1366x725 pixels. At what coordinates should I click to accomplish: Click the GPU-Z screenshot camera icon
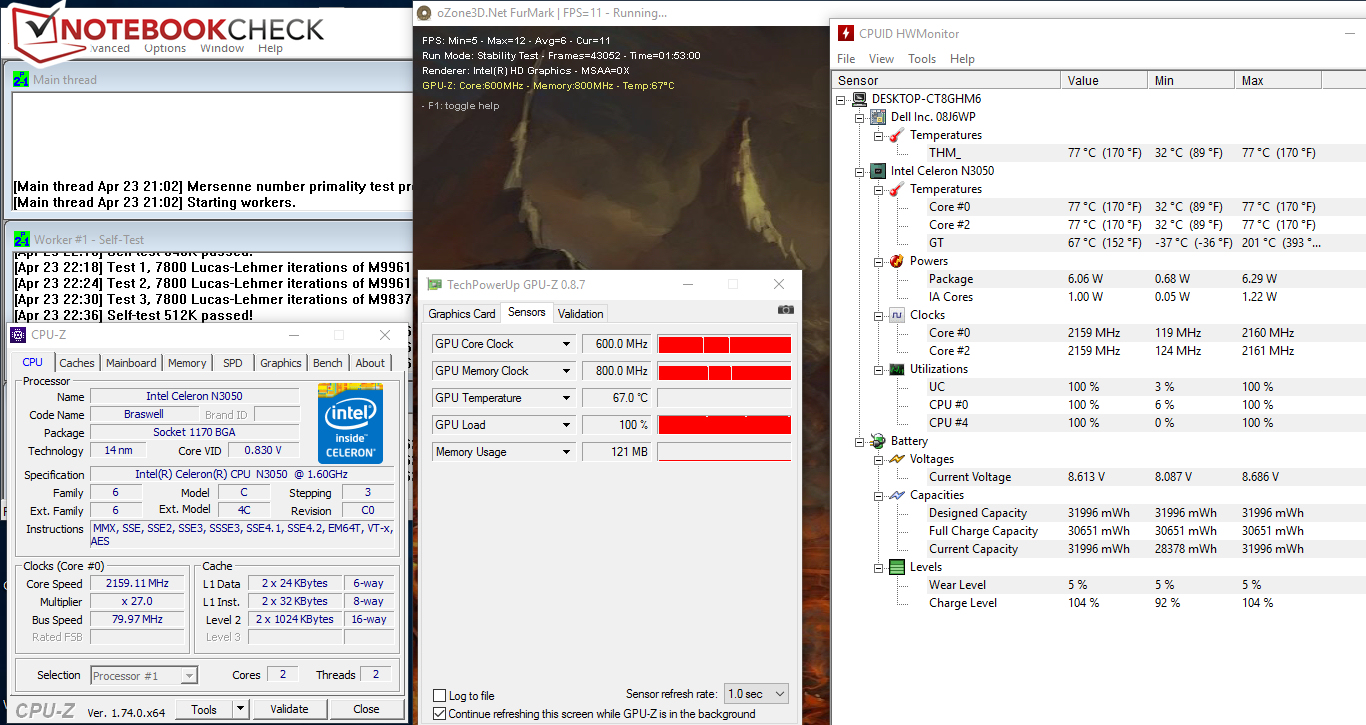tap(786, 311)
